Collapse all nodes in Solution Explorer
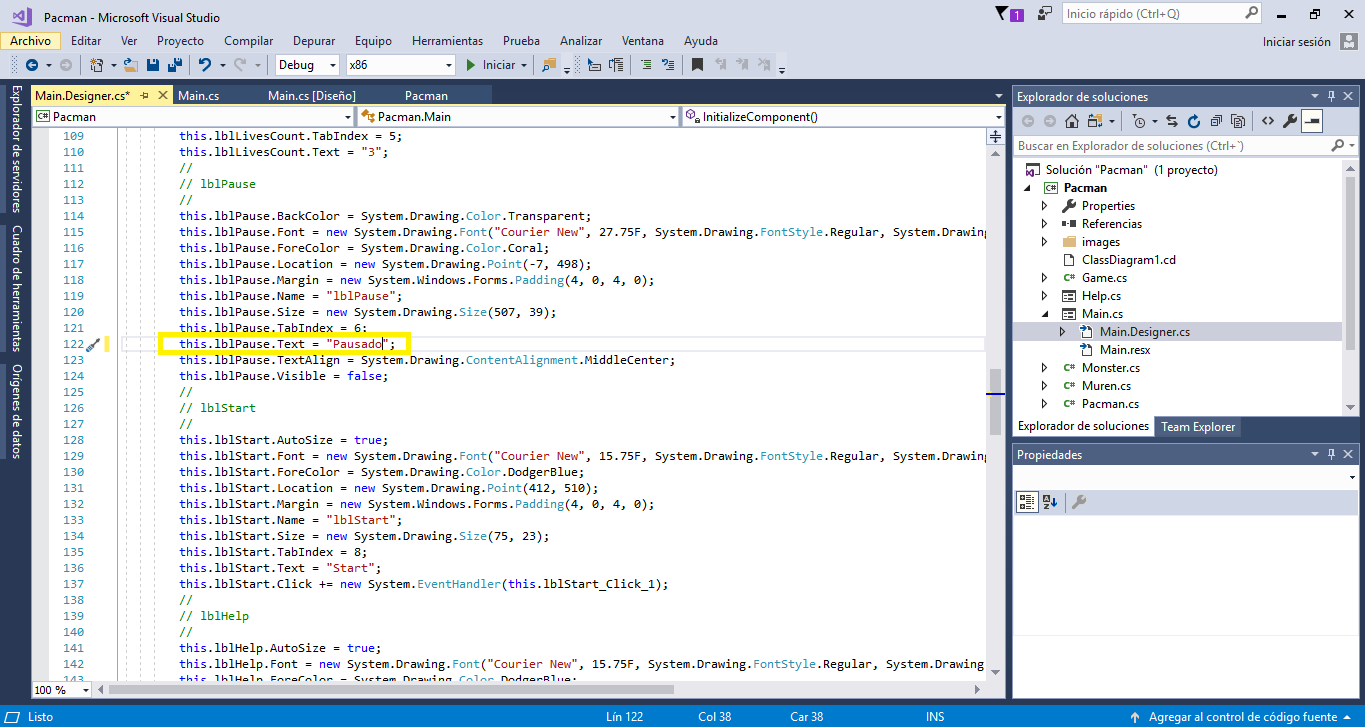 pyautogui.click(x=1218, y=120)
